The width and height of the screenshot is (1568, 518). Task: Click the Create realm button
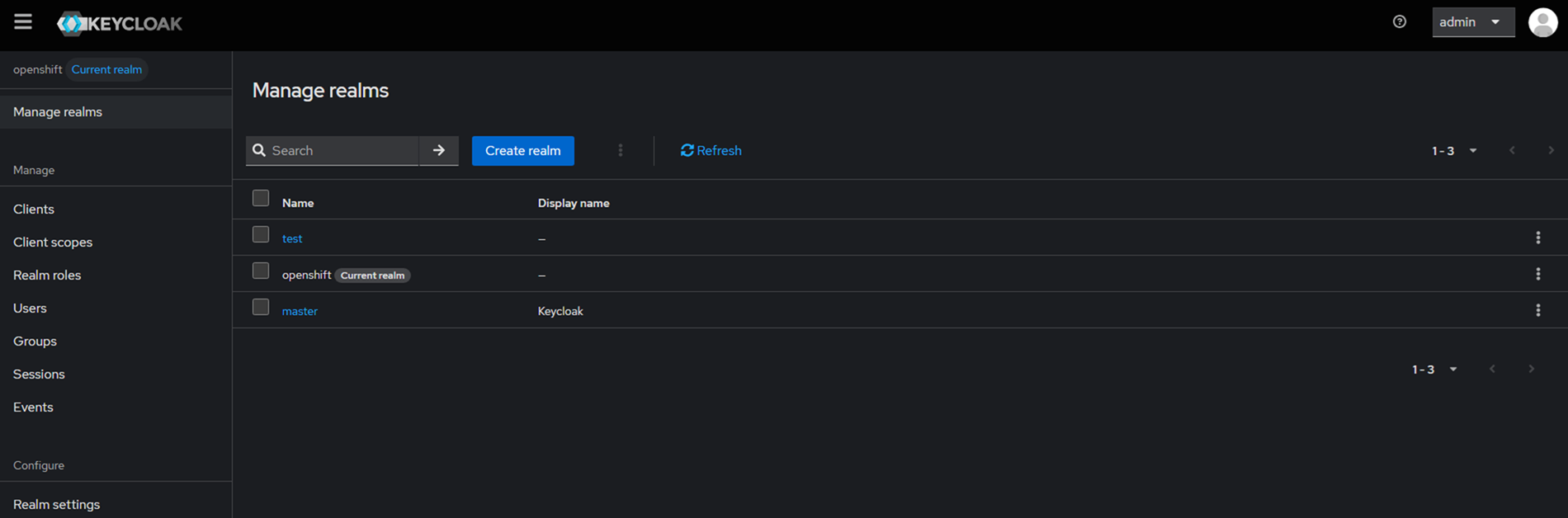tap(522, 151)
